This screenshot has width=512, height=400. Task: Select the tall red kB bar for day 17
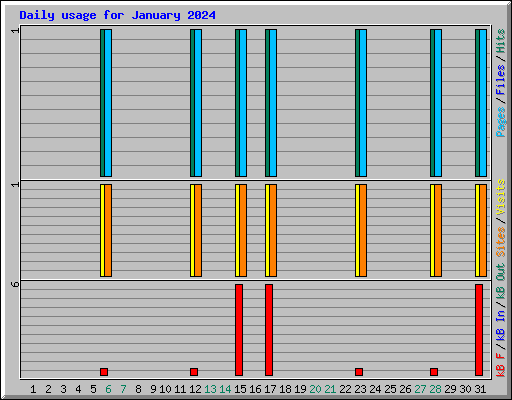(x=269, y=330)
